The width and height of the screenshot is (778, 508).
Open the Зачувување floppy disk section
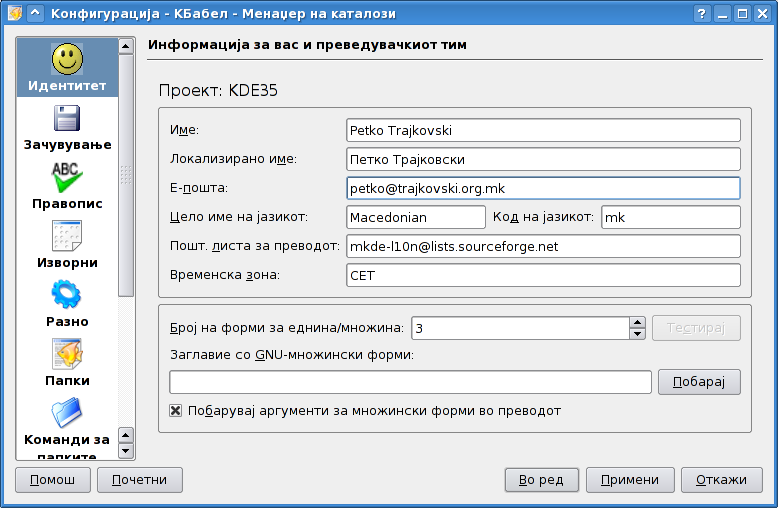click(x=67, y=118)
